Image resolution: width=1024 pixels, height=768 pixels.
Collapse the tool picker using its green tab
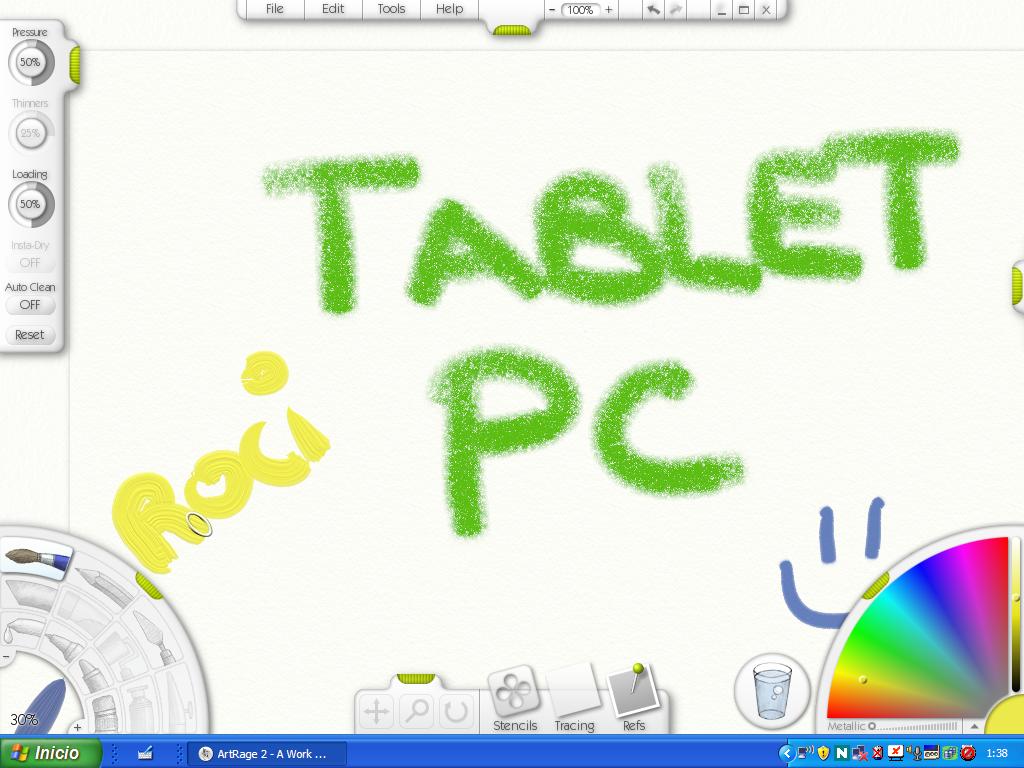tap(150, 585)
